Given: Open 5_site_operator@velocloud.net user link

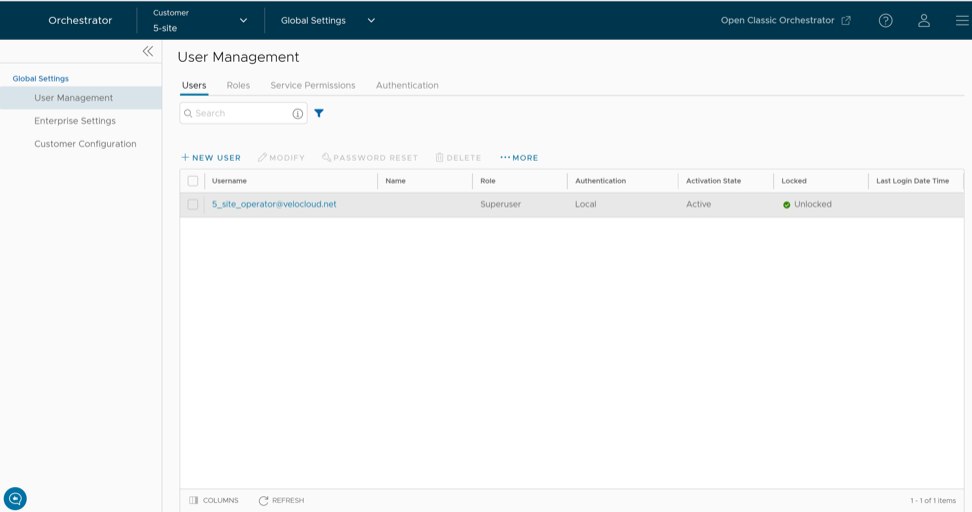Looking at the screenshot, I should pos(274,204).
